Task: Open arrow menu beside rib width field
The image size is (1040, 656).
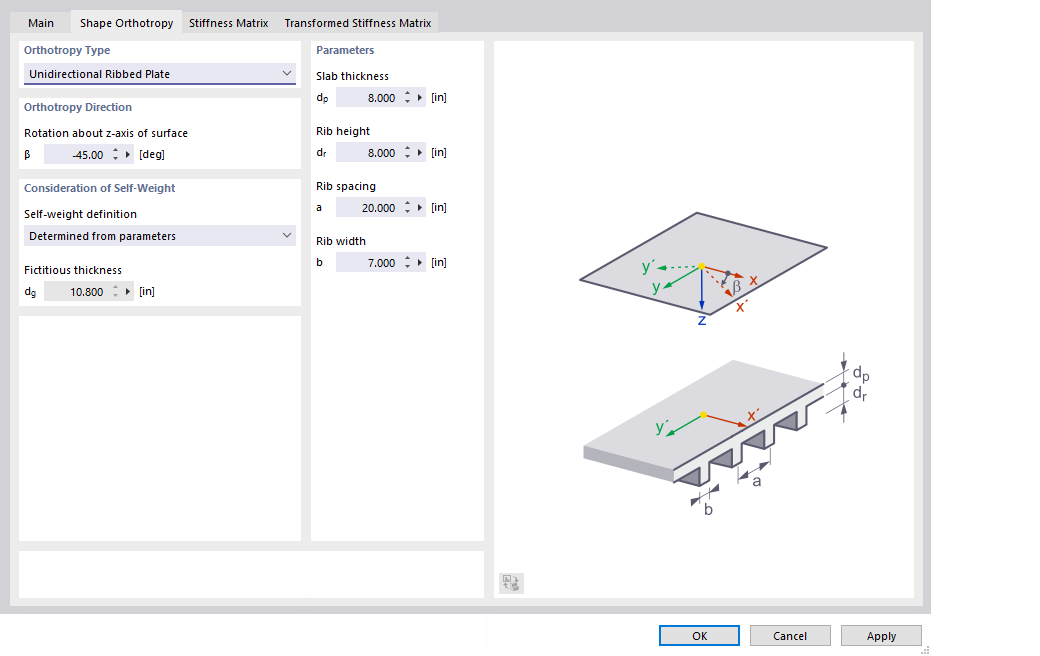Action: [x=420, y=263]
